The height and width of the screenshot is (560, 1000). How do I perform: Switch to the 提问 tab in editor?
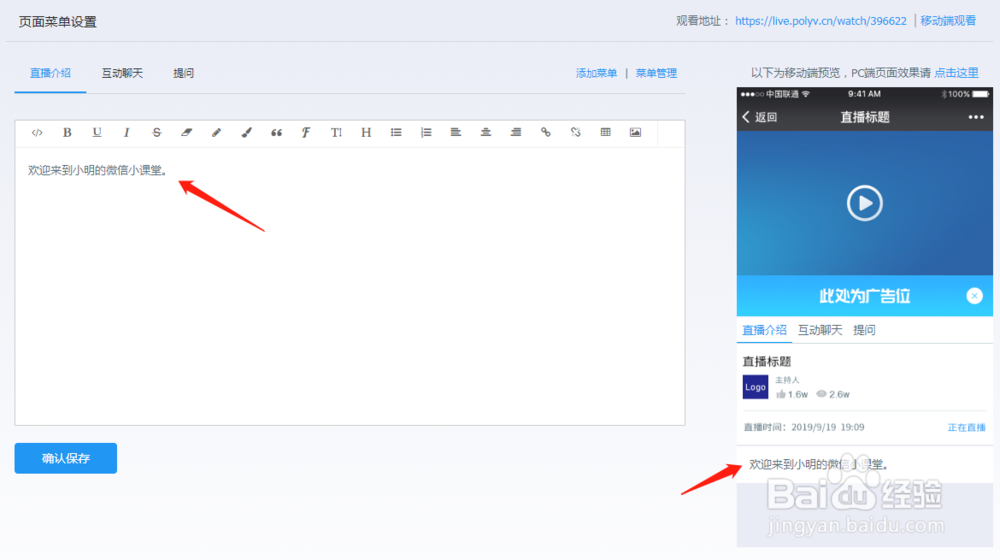point(184,73)
